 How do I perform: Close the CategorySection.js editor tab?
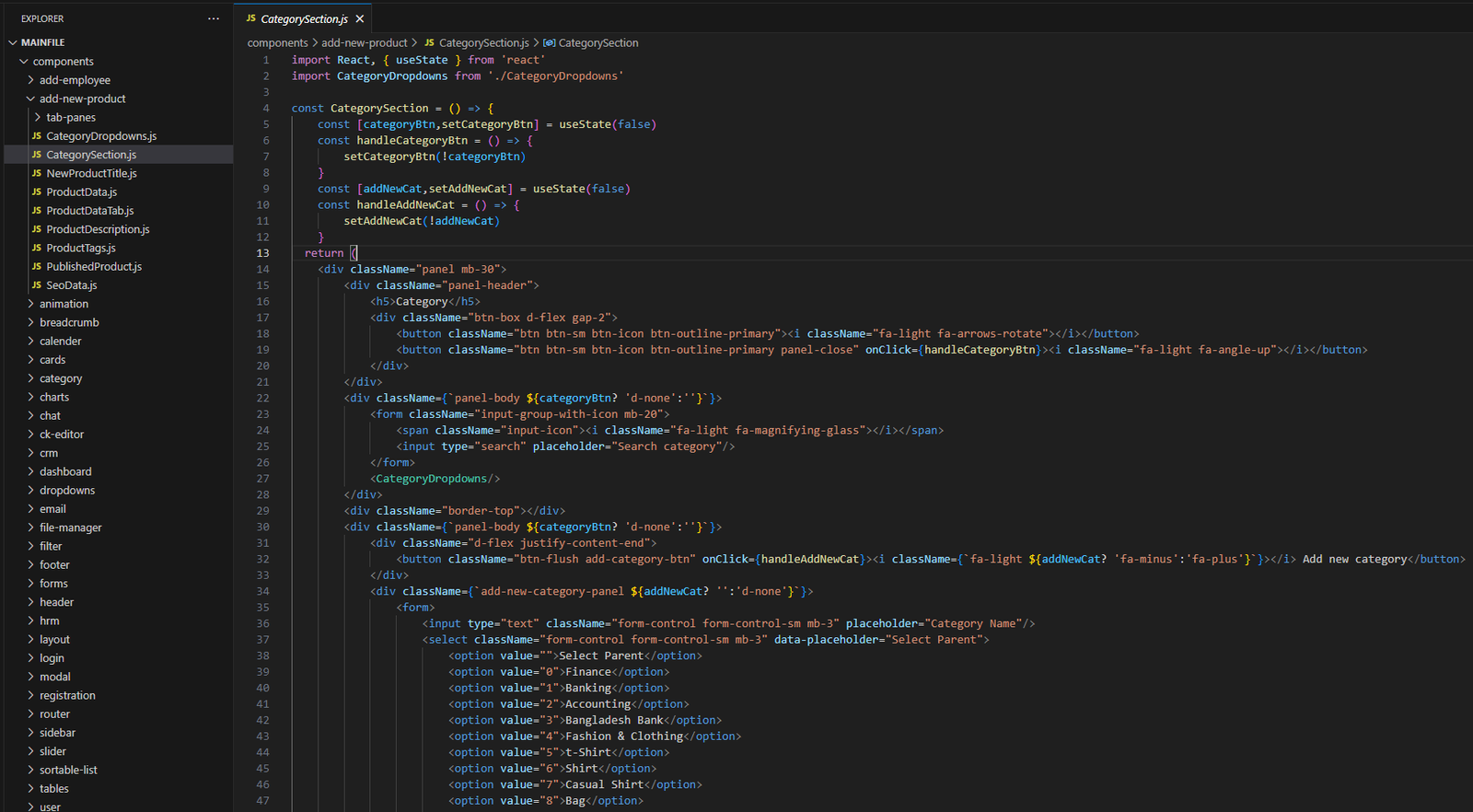(x=360, y=19)
